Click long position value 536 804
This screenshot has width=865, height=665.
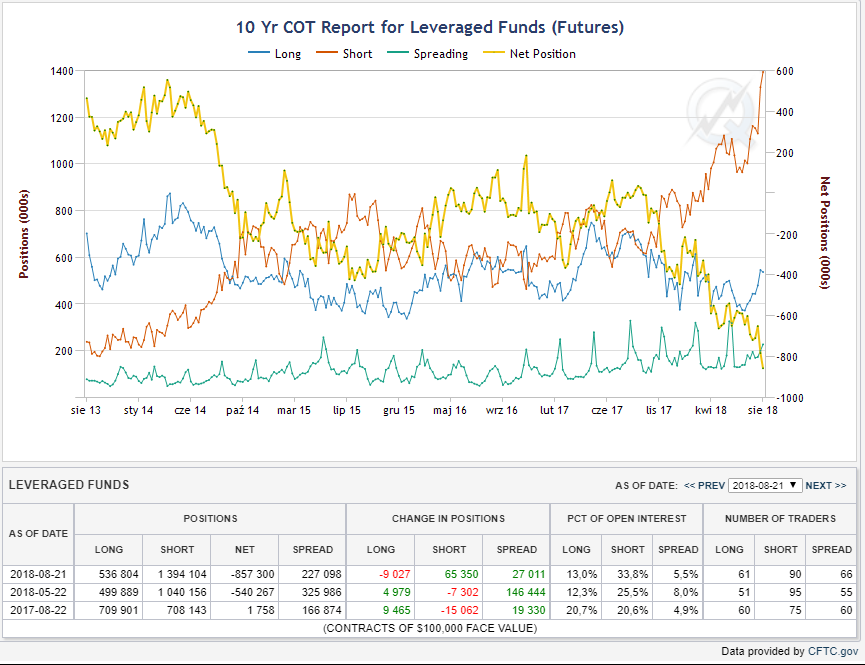pos(119,574)
